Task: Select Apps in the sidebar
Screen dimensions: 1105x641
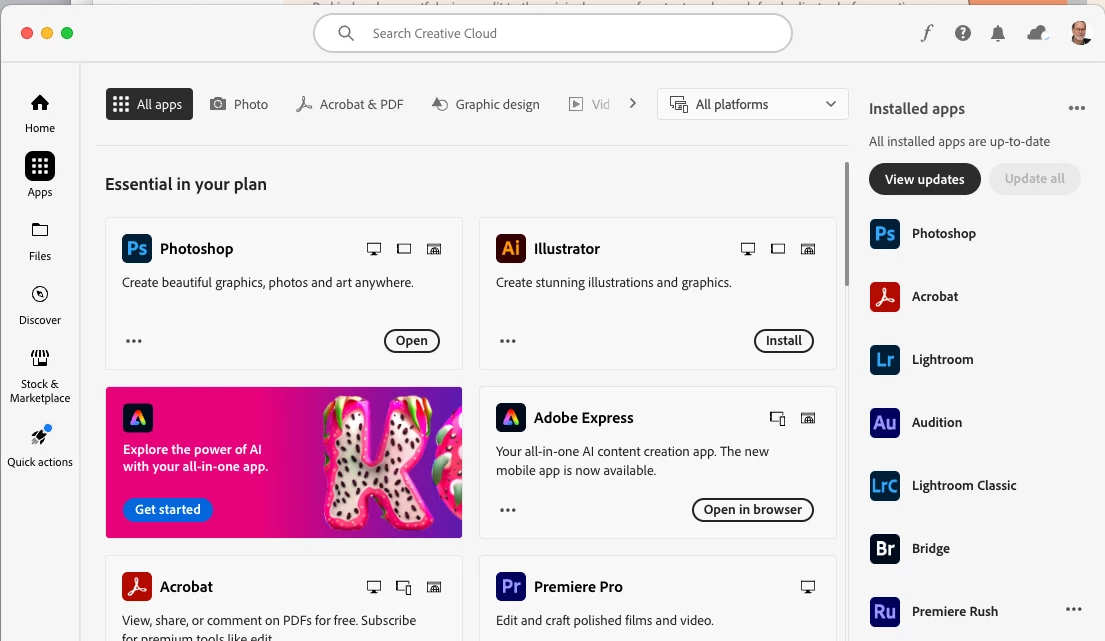Action: click(x=39, y=175)
